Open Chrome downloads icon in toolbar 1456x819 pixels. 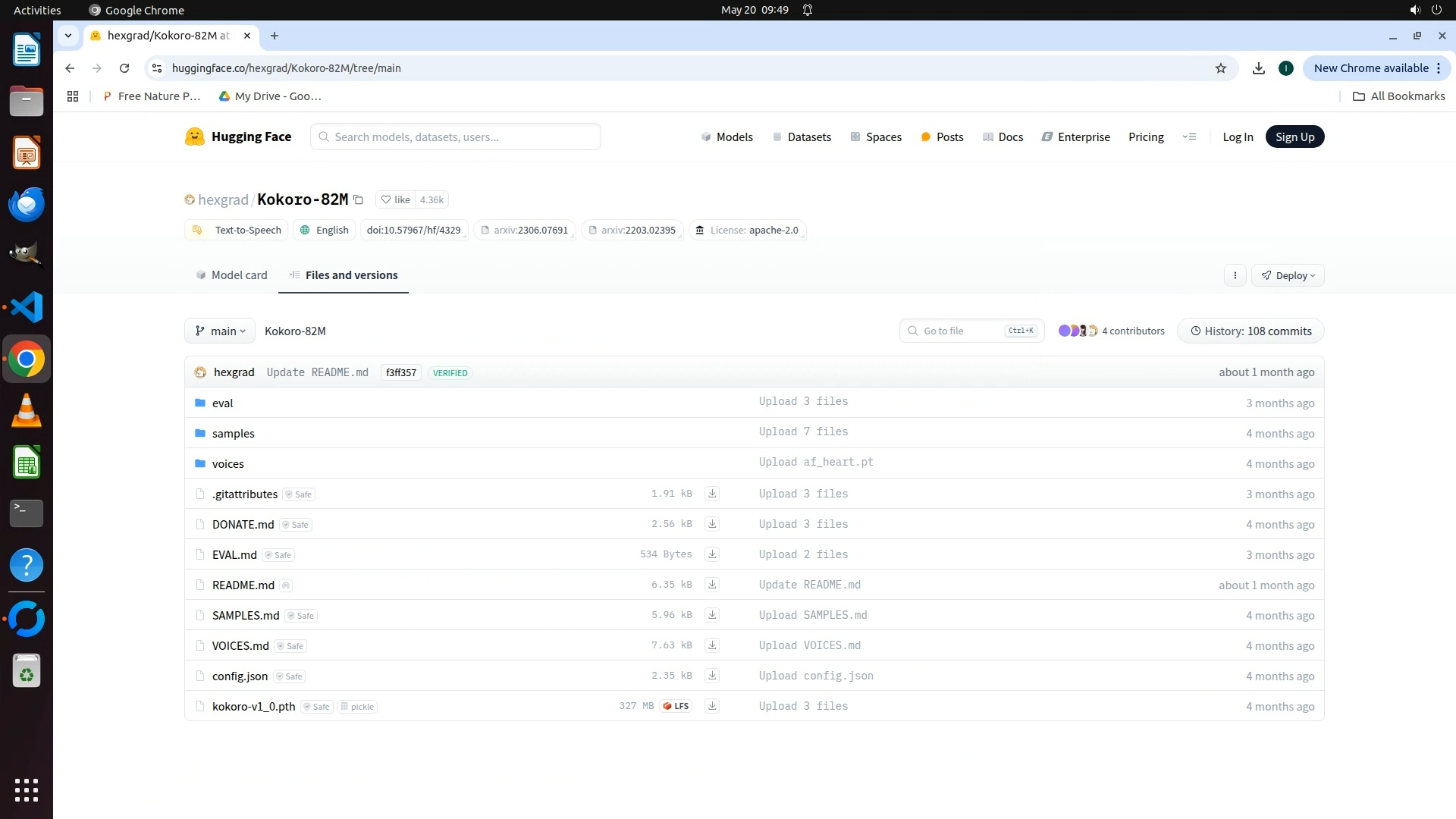tap(1258, 68)
